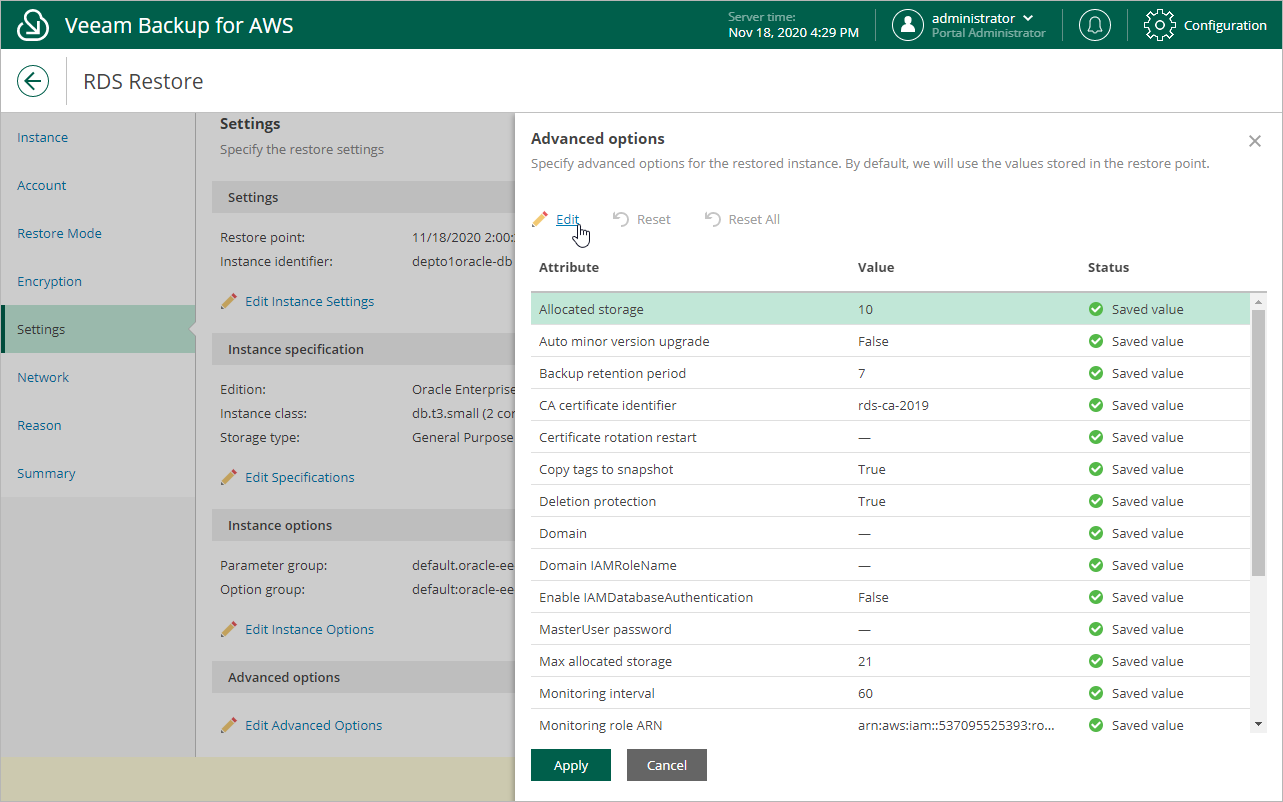Click the Edit pencil icon in Advanced options
Viewport: 1283px width, 802px height.
[x=540, y=219]
